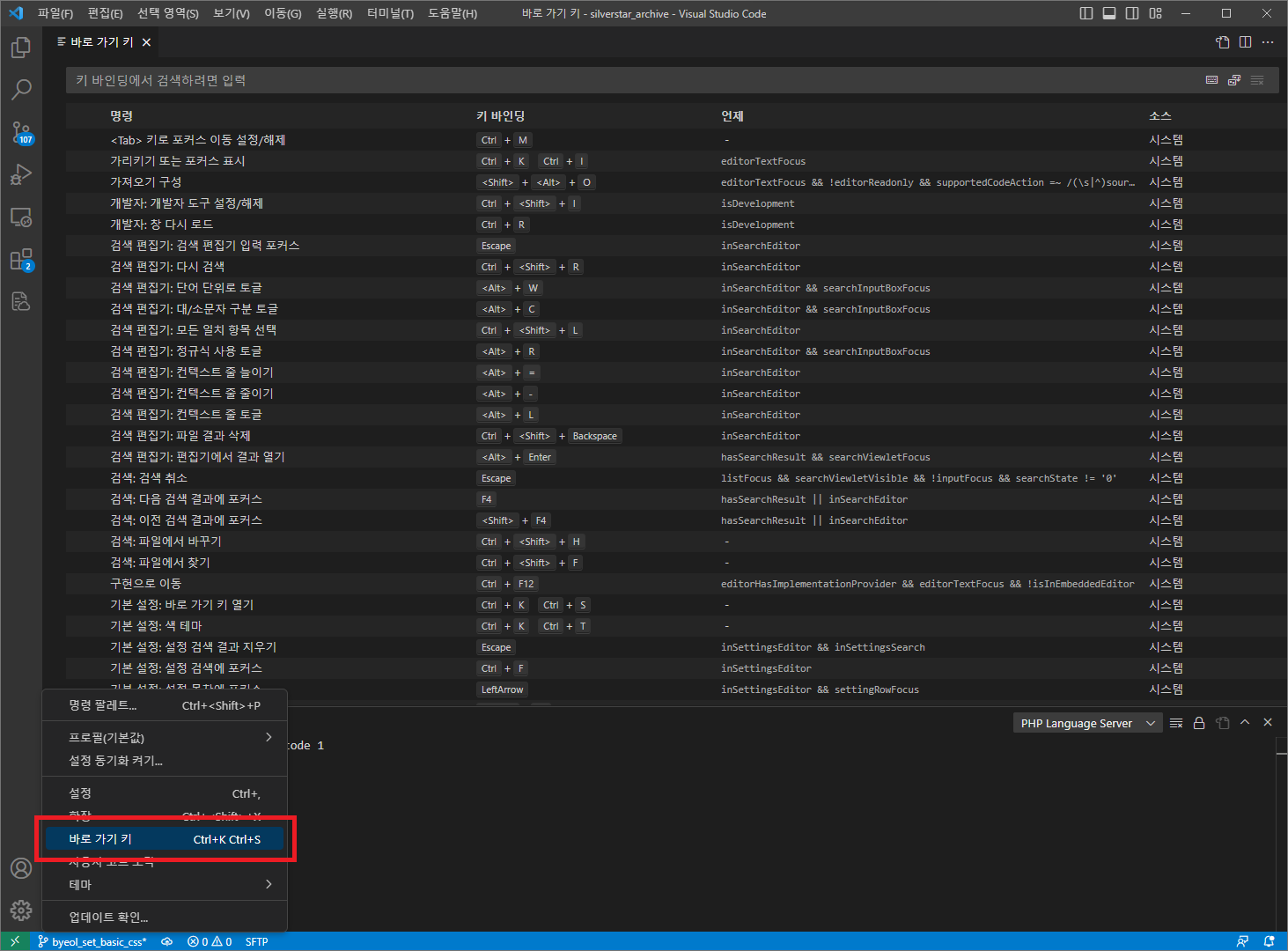Open the notifications bell in status bar
1288x951 pixels.
(1270, 941)
